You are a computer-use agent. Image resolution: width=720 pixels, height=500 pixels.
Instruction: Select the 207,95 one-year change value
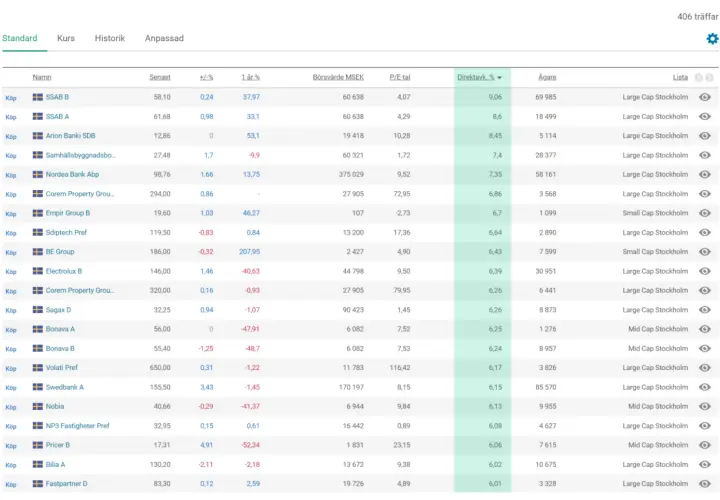click(249, 252)
